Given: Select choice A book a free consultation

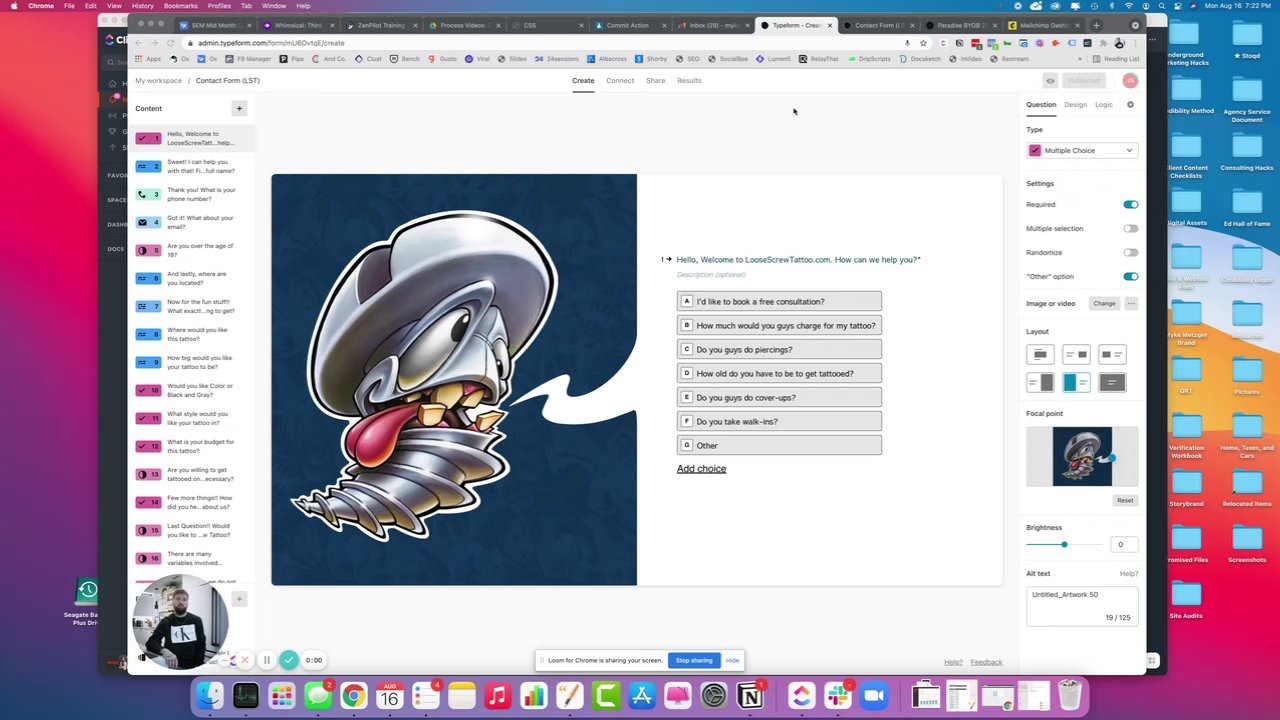Looking at the screenshot, I should 779,301.
